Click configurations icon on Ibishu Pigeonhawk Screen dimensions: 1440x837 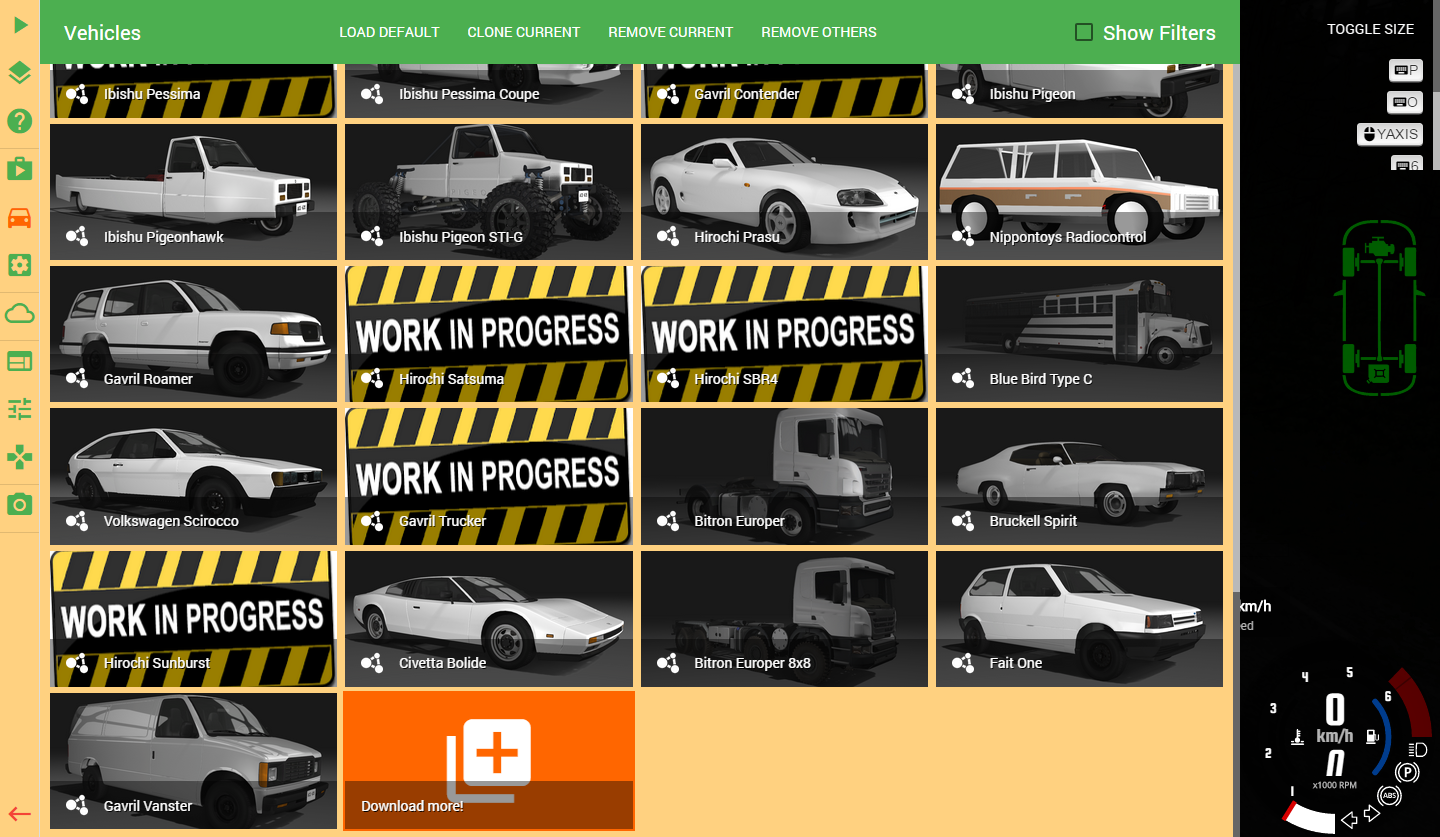77,237
